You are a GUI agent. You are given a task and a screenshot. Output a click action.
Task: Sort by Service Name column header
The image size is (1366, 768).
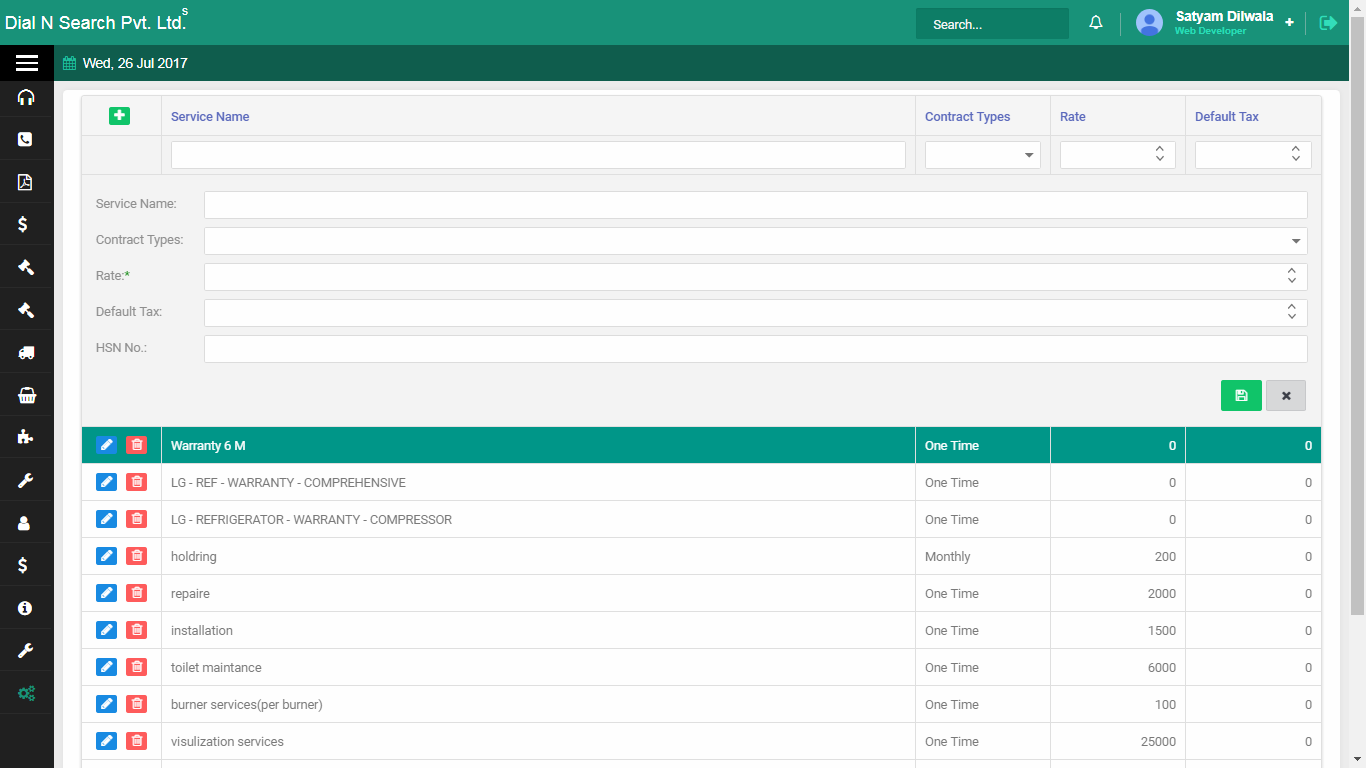pyautogui.click(x=210, y=117)
